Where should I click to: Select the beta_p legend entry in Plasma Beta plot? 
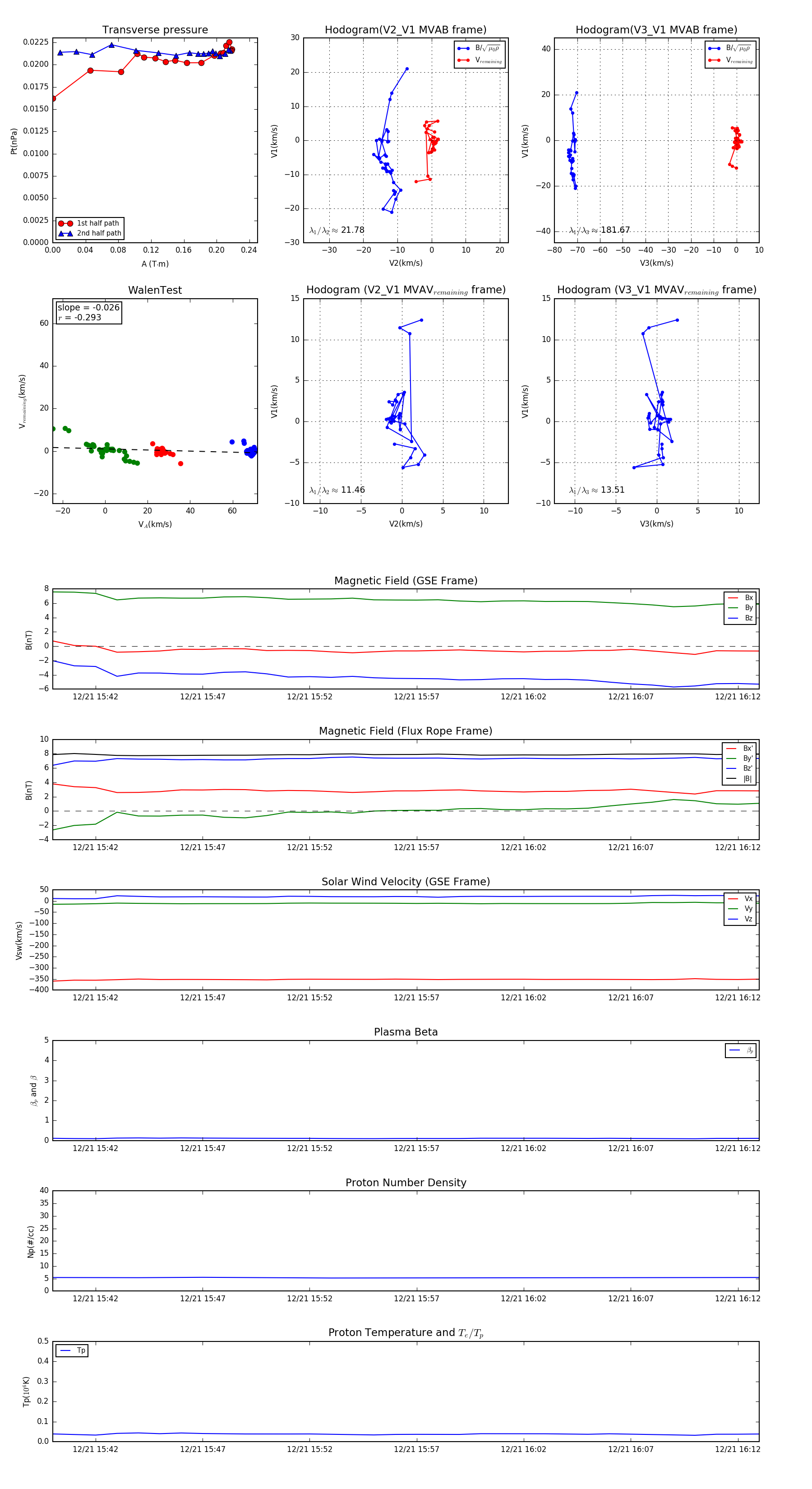[741, 1050]
